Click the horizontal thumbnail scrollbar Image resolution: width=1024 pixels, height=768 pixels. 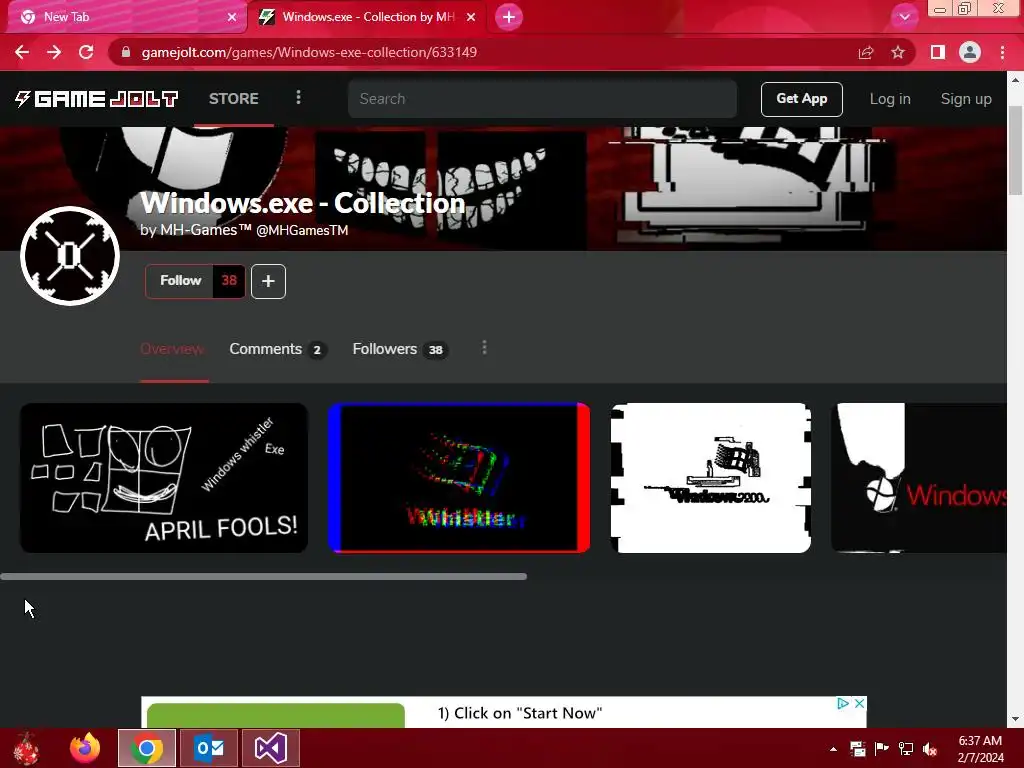pos(264,577)
